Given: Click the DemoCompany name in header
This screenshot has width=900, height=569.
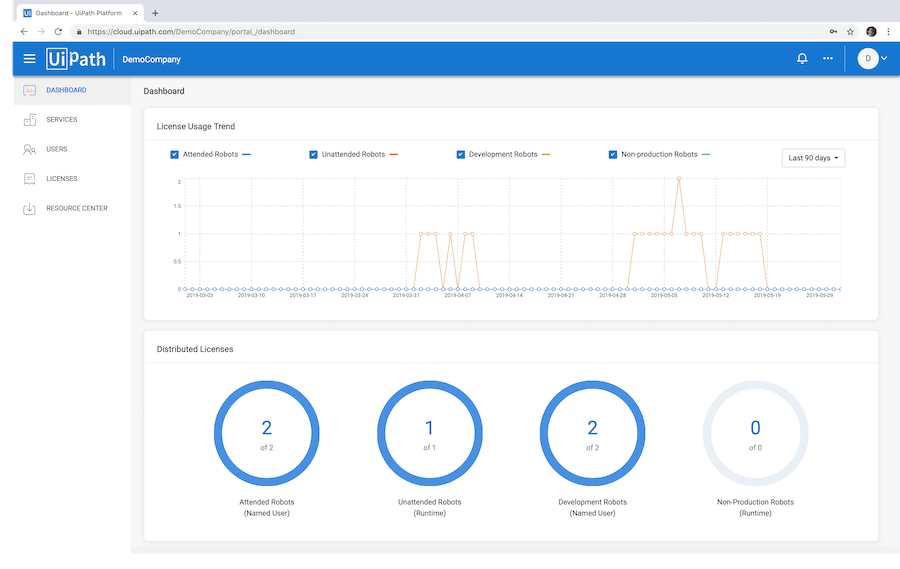Looking at the screenshot, I should click(x=152, y=59).
